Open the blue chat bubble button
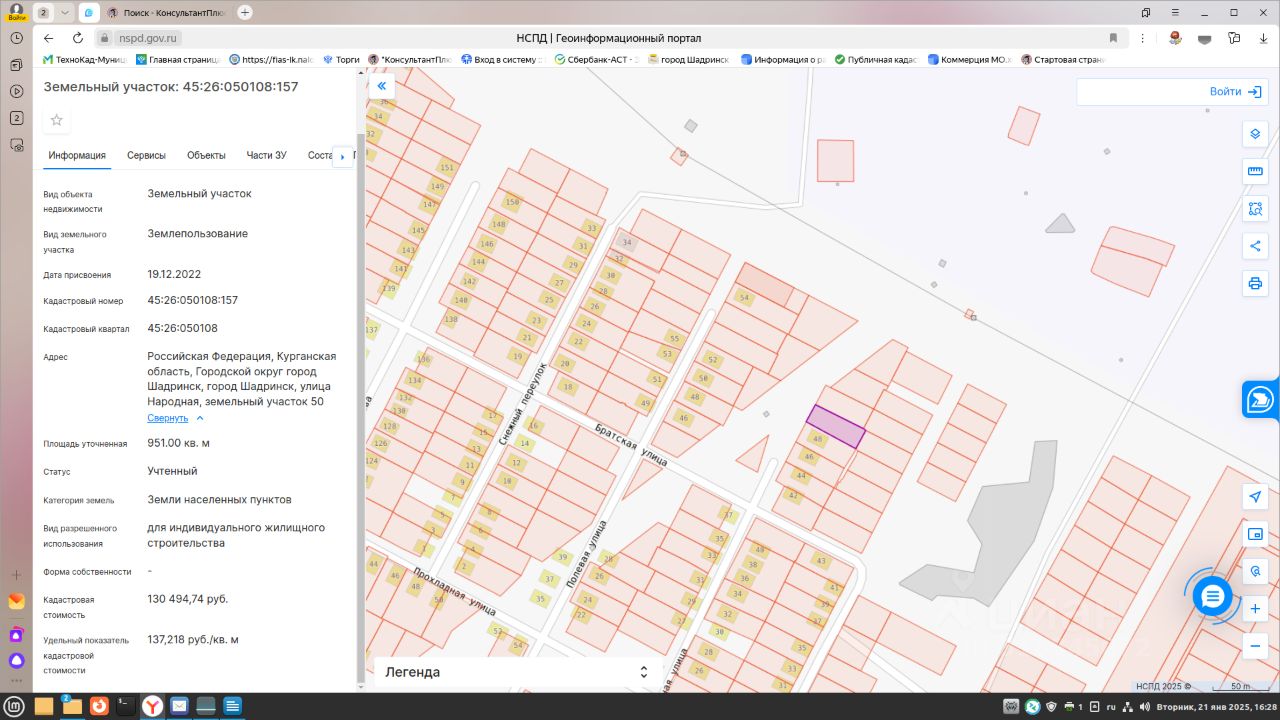1280x720 pixels. pos(1213,596)
